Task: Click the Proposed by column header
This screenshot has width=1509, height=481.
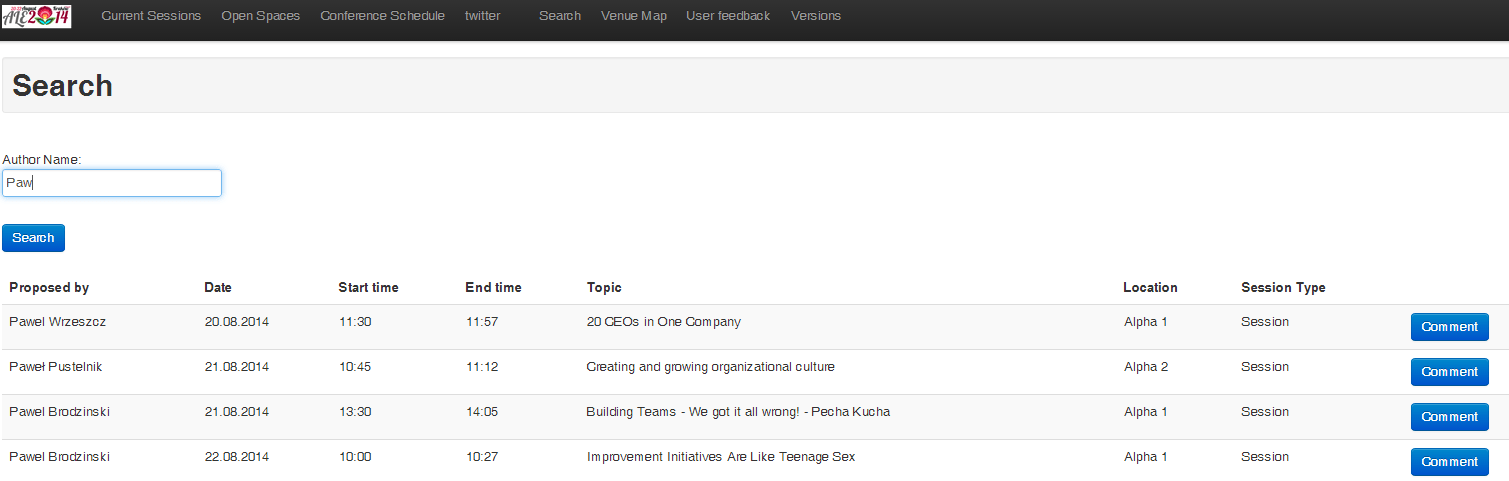Action: pos(49,288)
